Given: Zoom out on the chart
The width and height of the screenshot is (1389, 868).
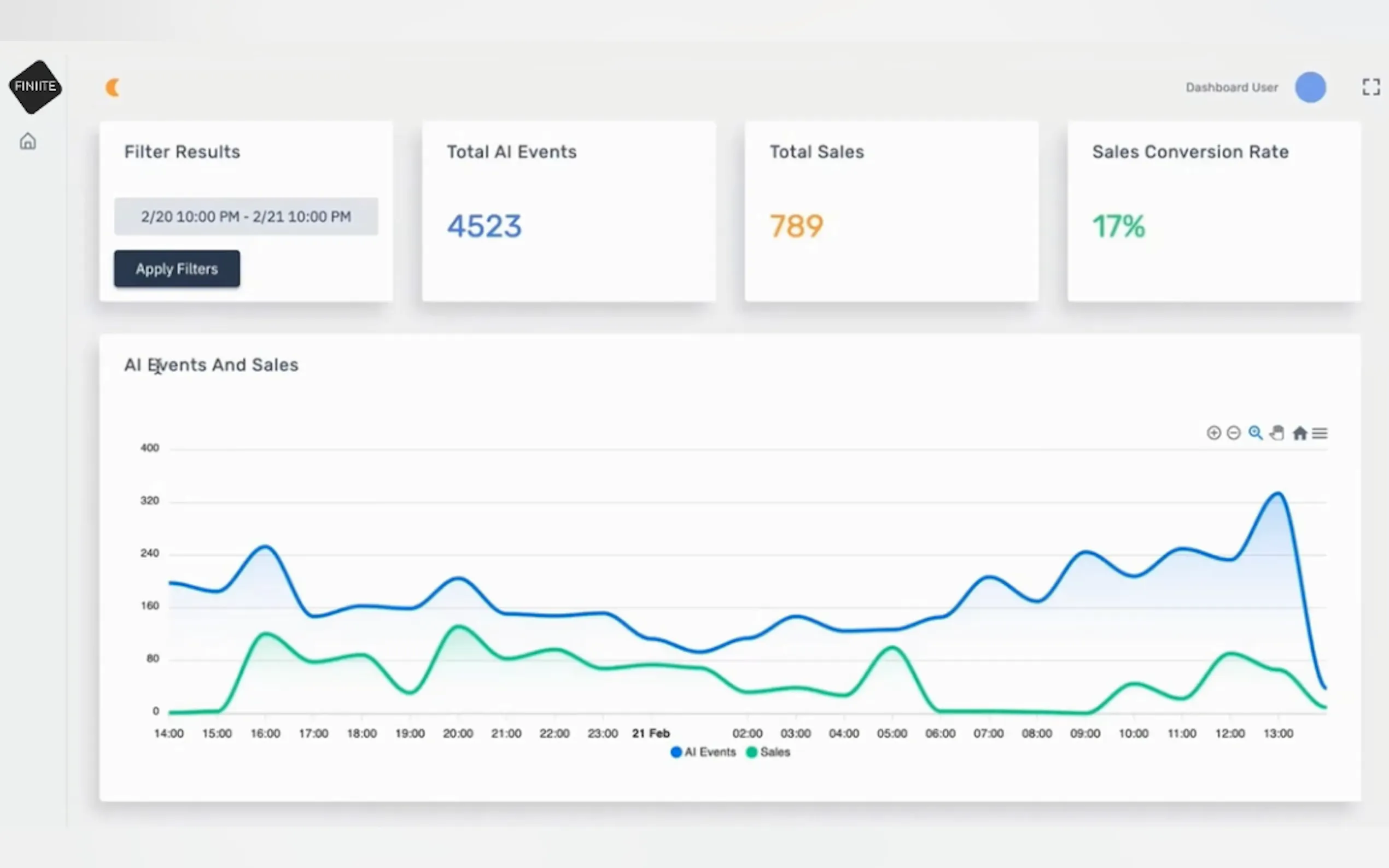Looking at the screenshot, I should 1233,433.
